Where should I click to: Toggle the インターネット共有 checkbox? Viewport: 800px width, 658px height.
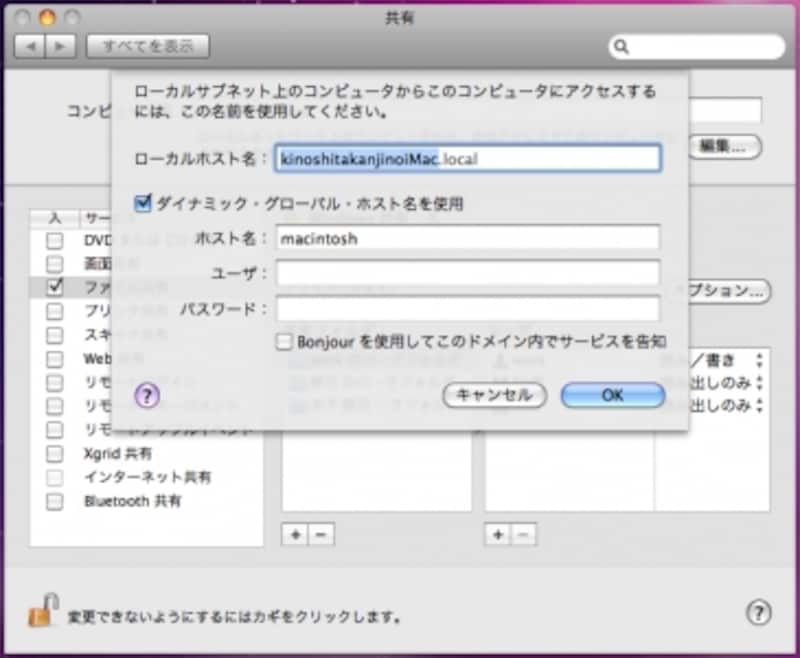(55, 477)
